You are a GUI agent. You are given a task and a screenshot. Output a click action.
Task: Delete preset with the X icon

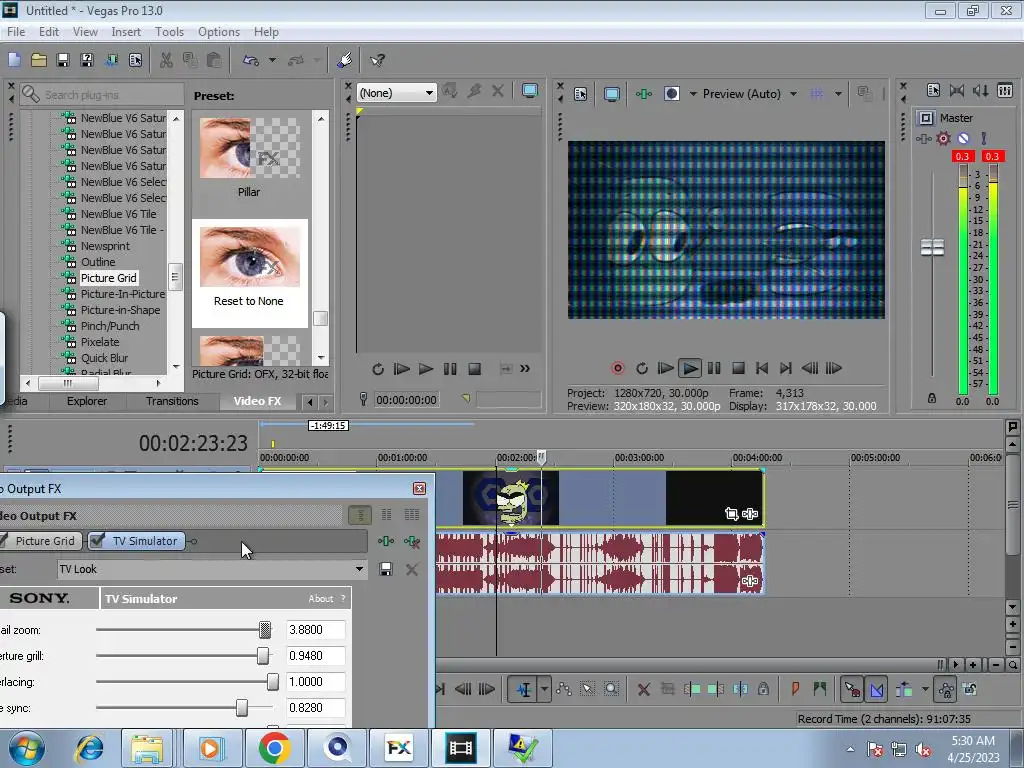click(x=411, y=569)
